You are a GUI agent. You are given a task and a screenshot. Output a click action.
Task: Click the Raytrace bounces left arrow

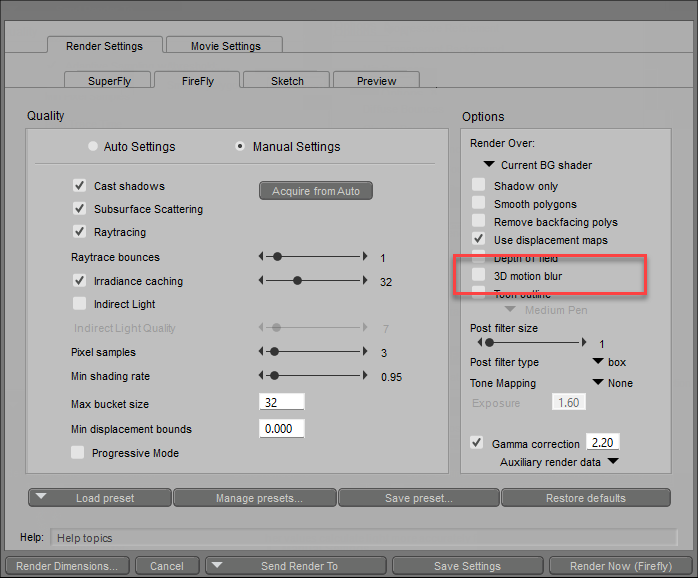point(262,257)
